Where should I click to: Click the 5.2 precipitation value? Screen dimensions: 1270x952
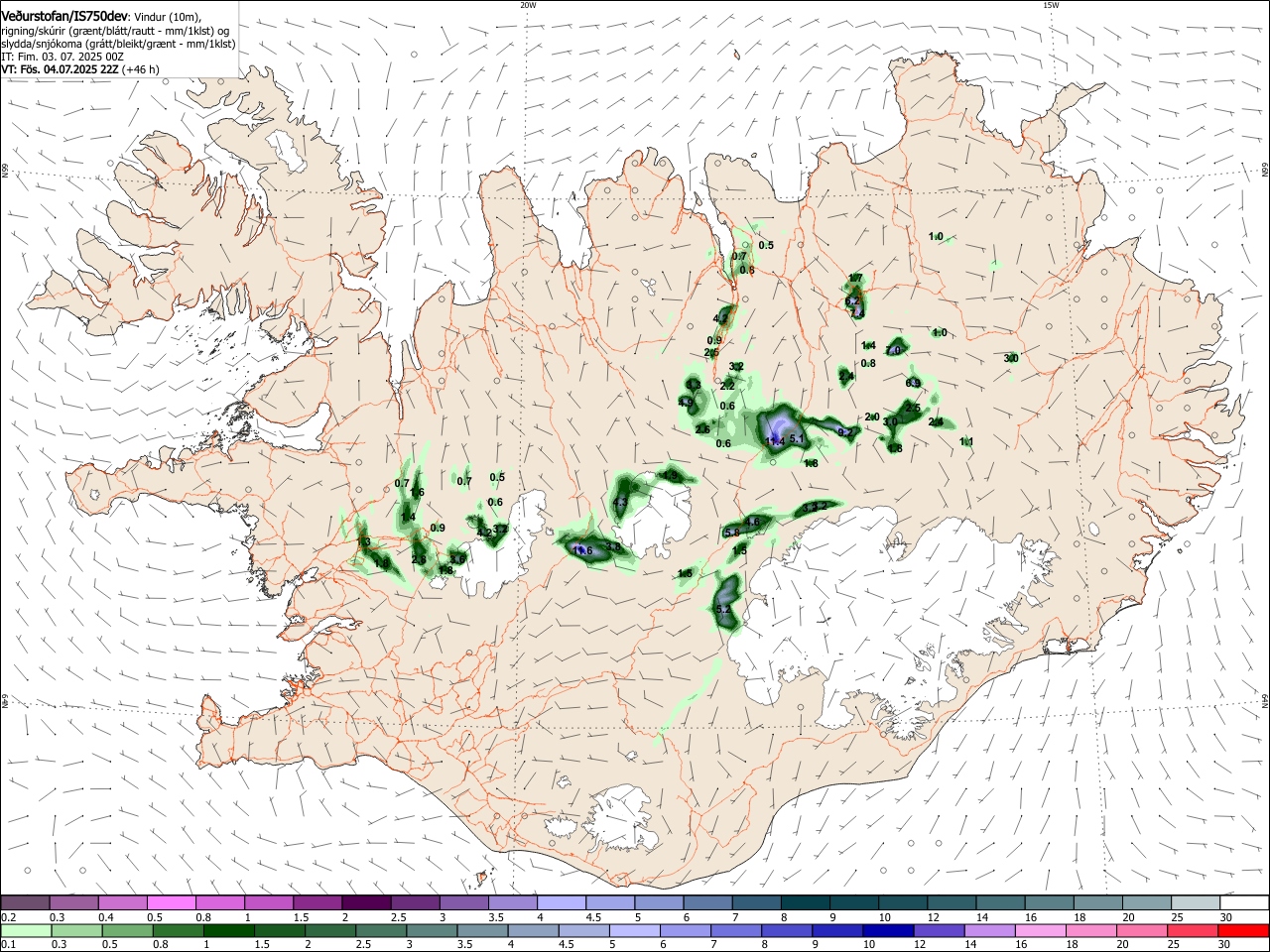click(x=723, y=609)
